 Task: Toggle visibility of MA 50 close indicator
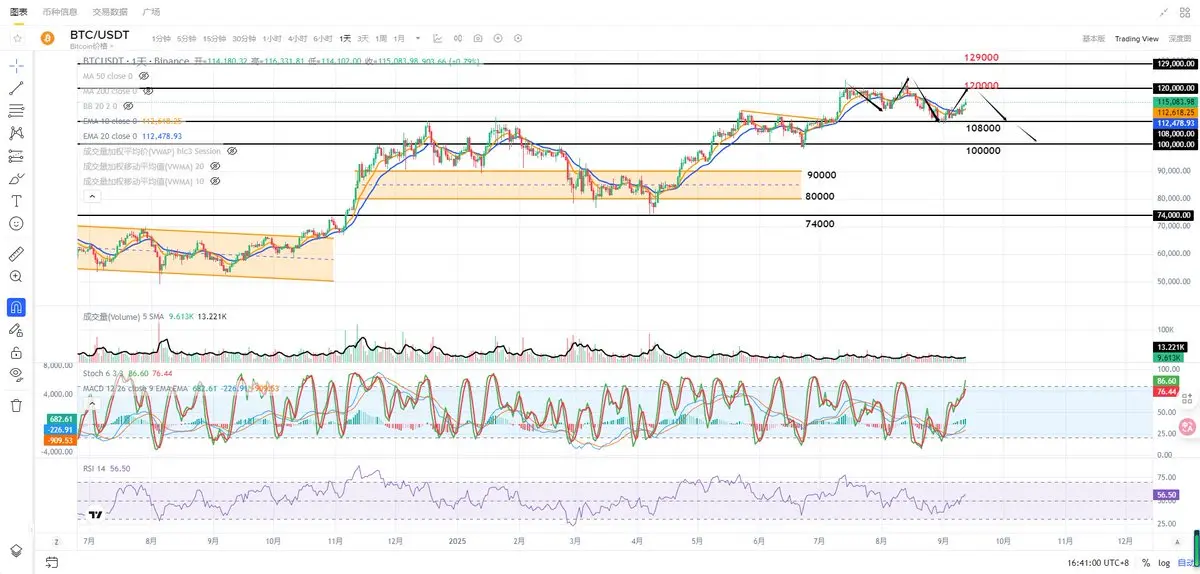[144, 75]
